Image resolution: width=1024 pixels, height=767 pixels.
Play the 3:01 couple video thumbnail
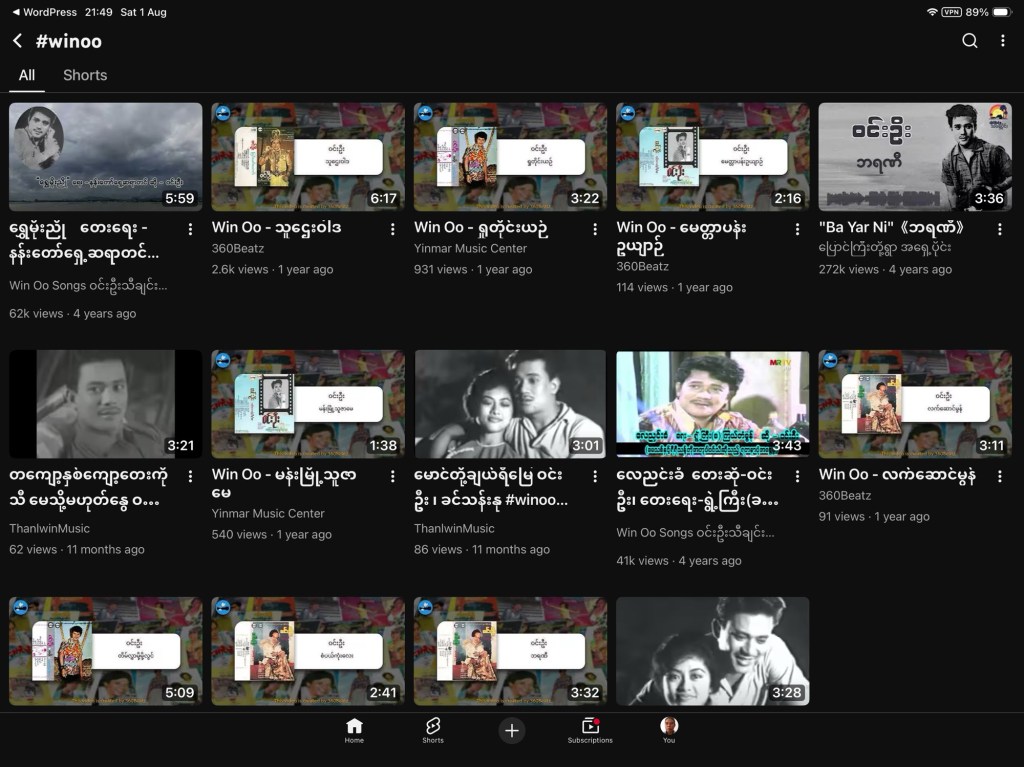pyautogui.click(x=511, y=404)
